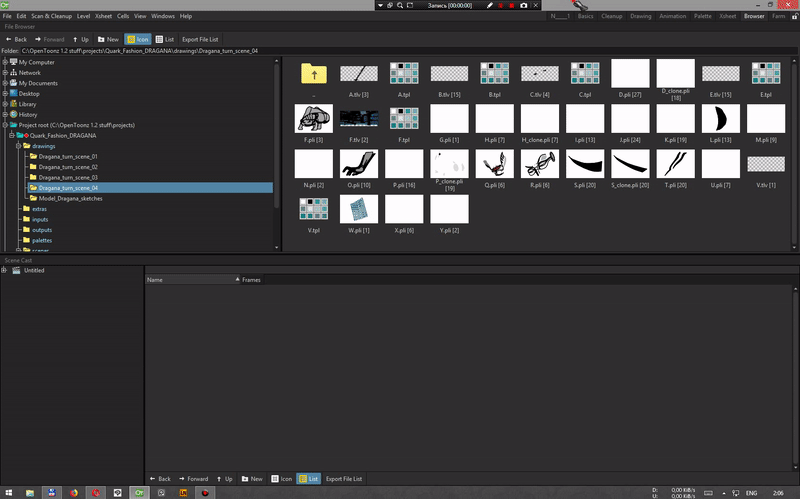Screen dimensions: 800x499
Task: Switch Scene Cast to List view
Action: coord(309,479)
